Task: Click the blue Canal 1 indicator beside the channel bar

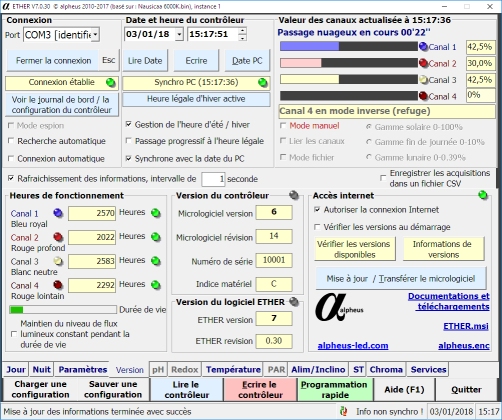Action: [423, 47]
